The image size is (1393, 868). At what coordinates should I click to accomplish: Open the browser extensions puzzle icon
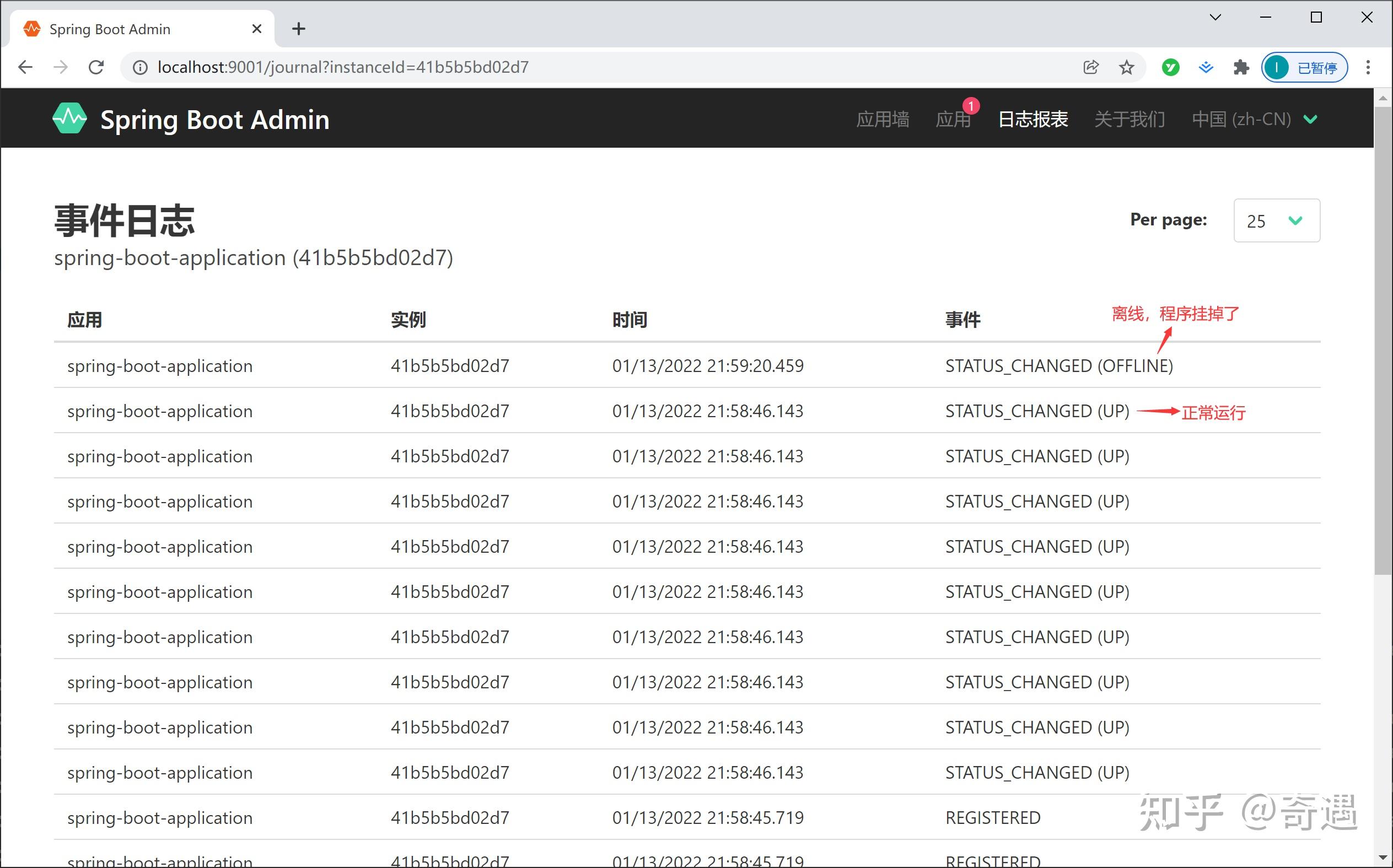pos(1241,67)
